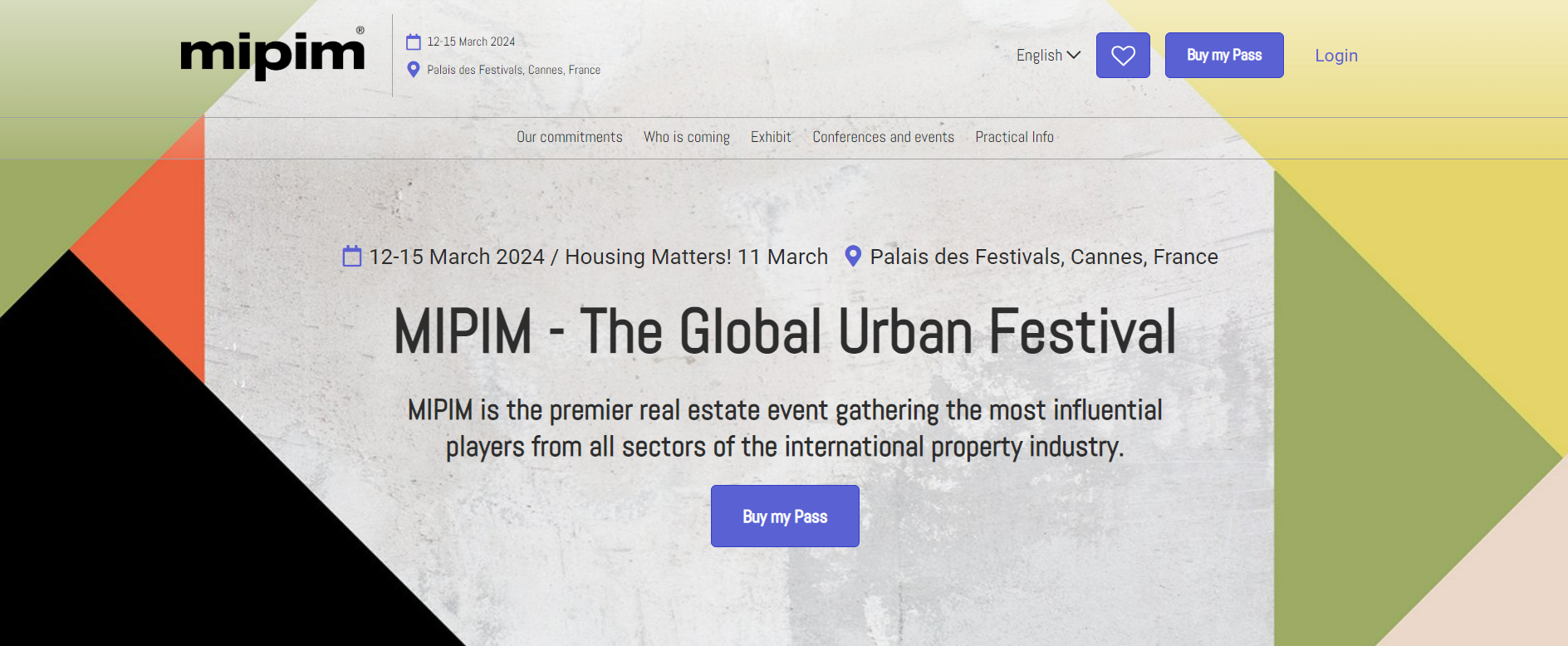Screen dimensions: 1568x646
Task: Click the heart favorites icon button
Action: point(1123,56)
